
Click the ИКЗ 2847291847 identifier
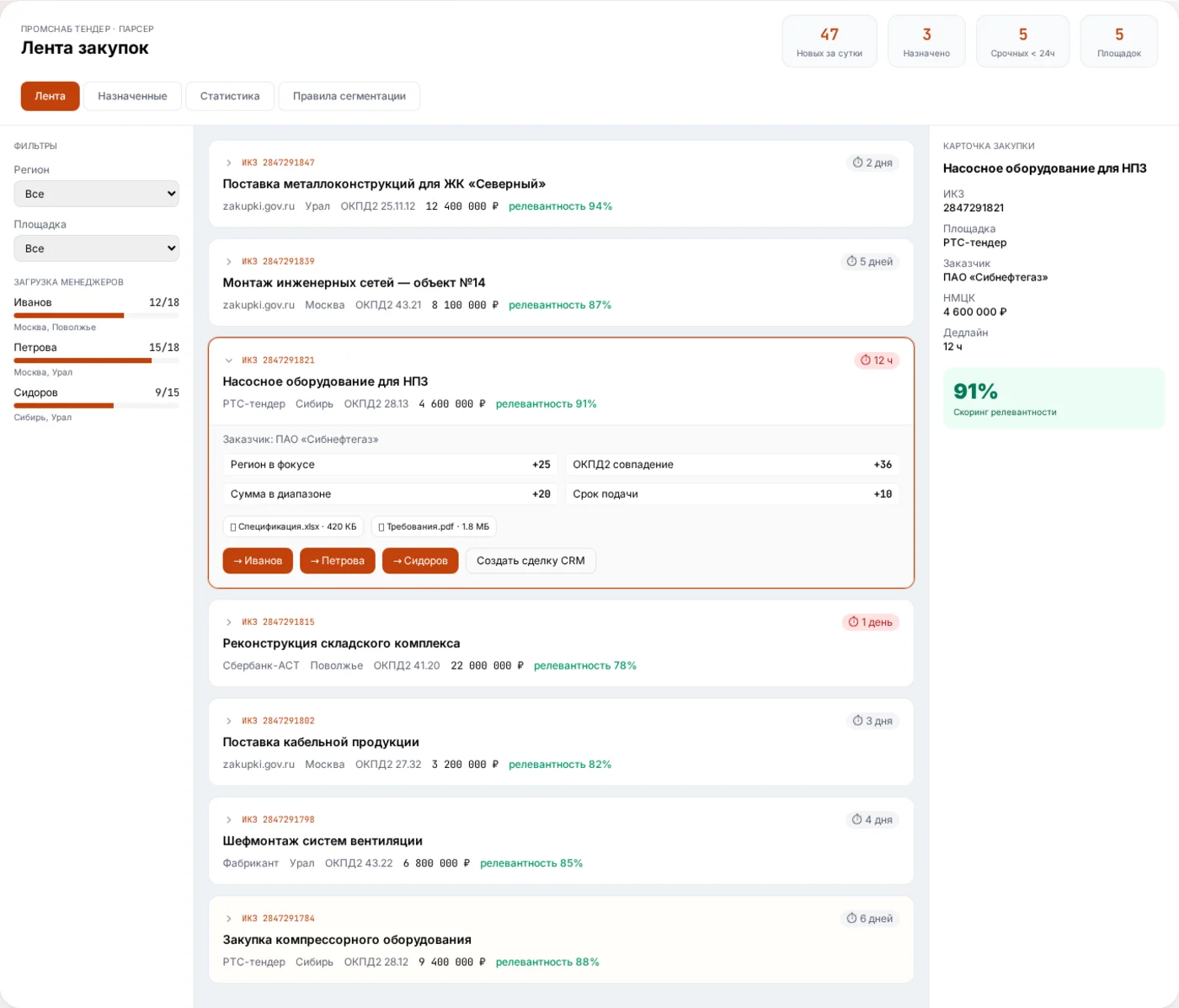(278, 163)
